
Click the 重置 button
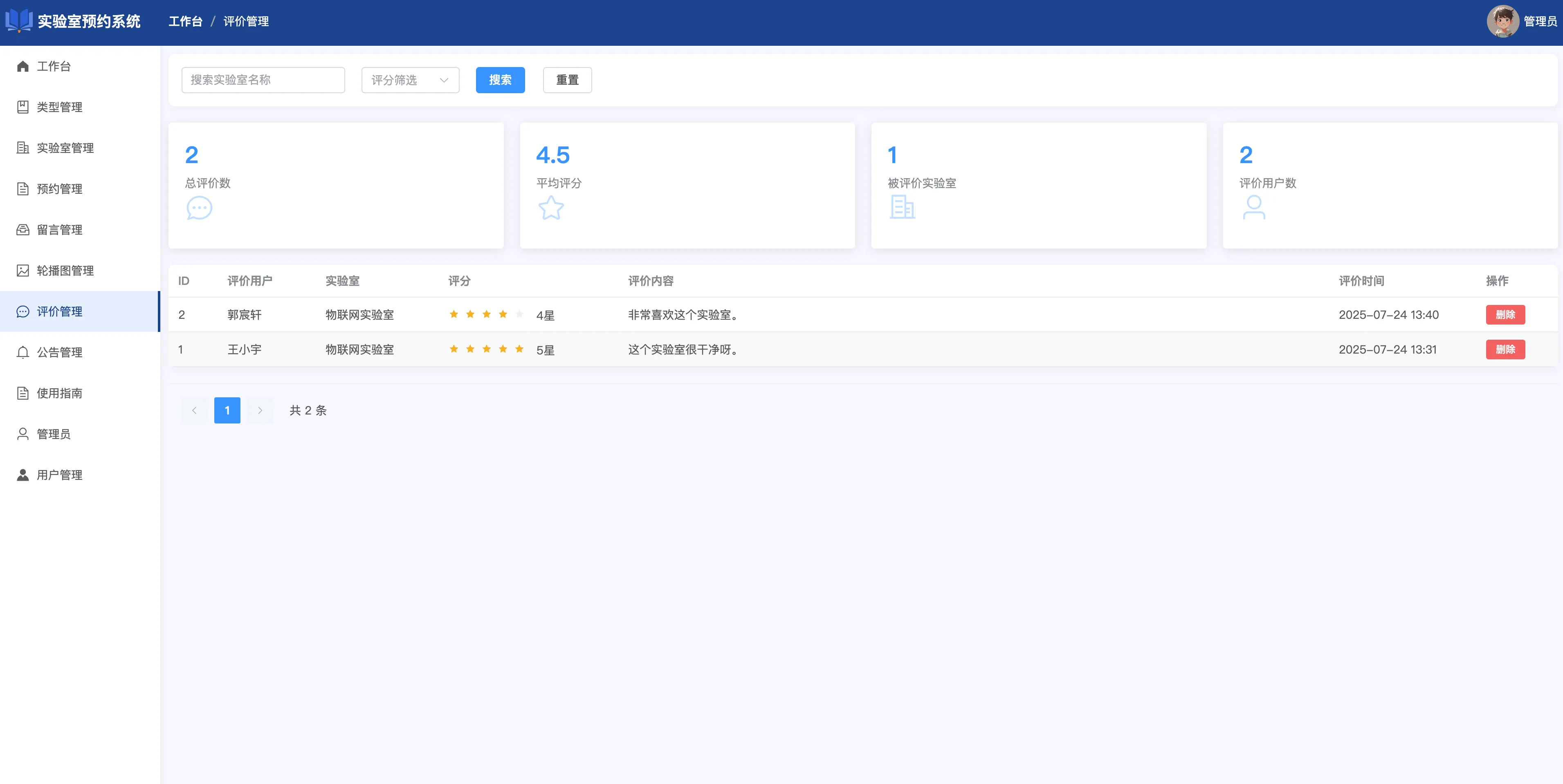tap(567, 80)
